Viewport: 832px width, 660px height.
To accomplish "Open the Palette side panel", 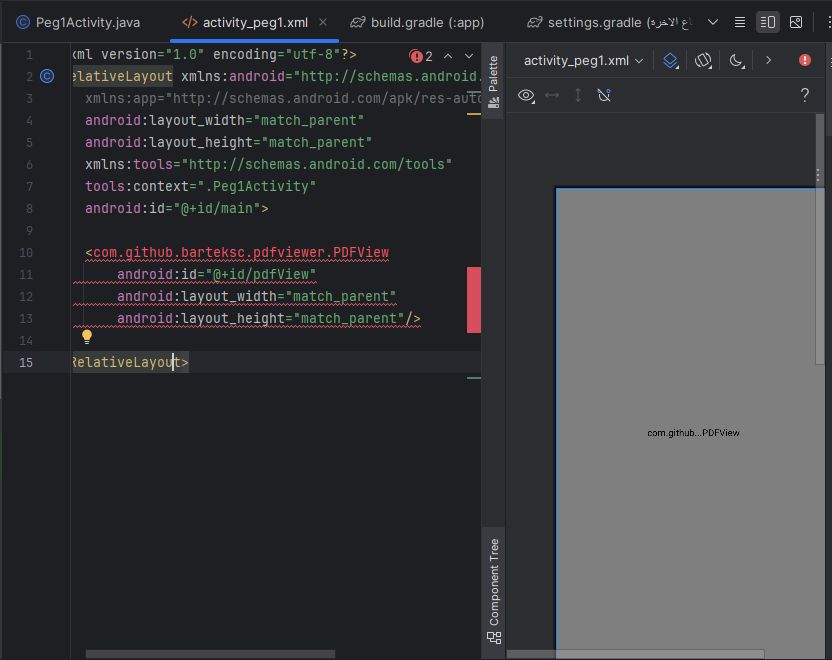I will (493, 81).
